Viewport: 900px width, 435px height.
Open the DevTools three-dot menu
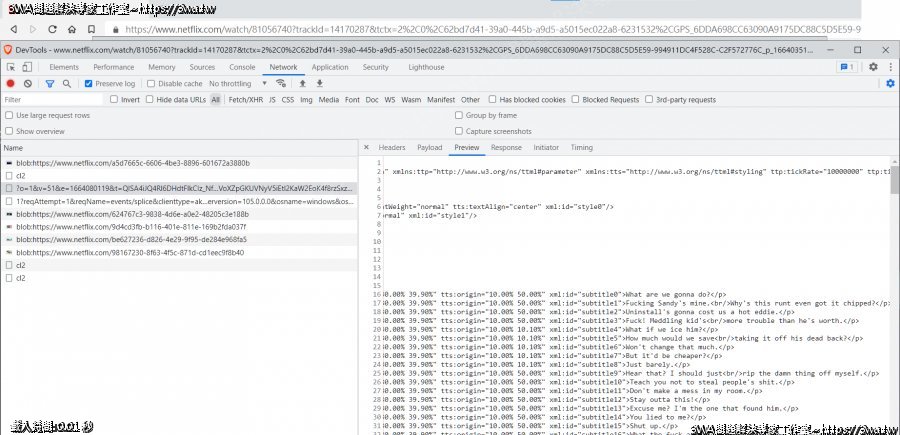coord(889,67)
